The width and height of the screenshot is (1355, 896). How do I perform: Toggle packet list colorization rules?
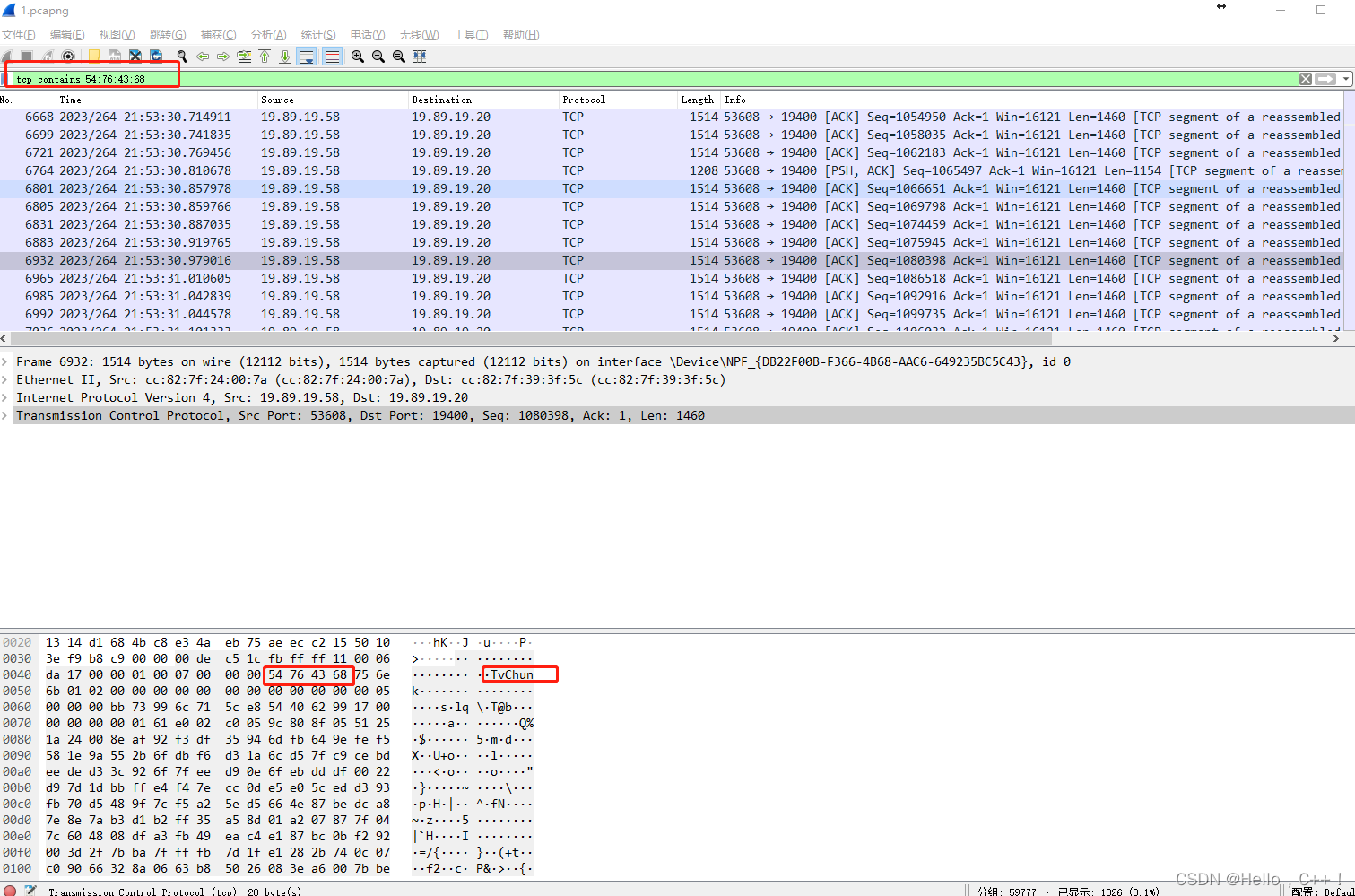click(x=332, y=57)
